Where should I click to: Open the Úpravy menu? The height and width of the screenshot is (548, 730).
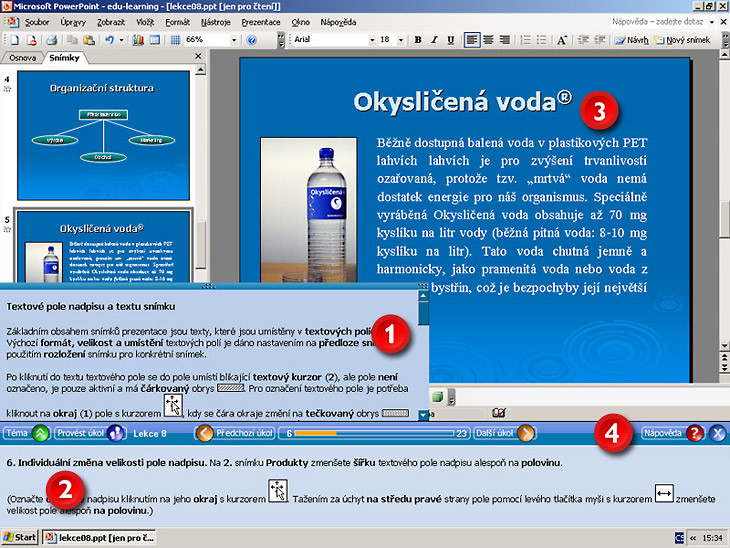(73, 22)
